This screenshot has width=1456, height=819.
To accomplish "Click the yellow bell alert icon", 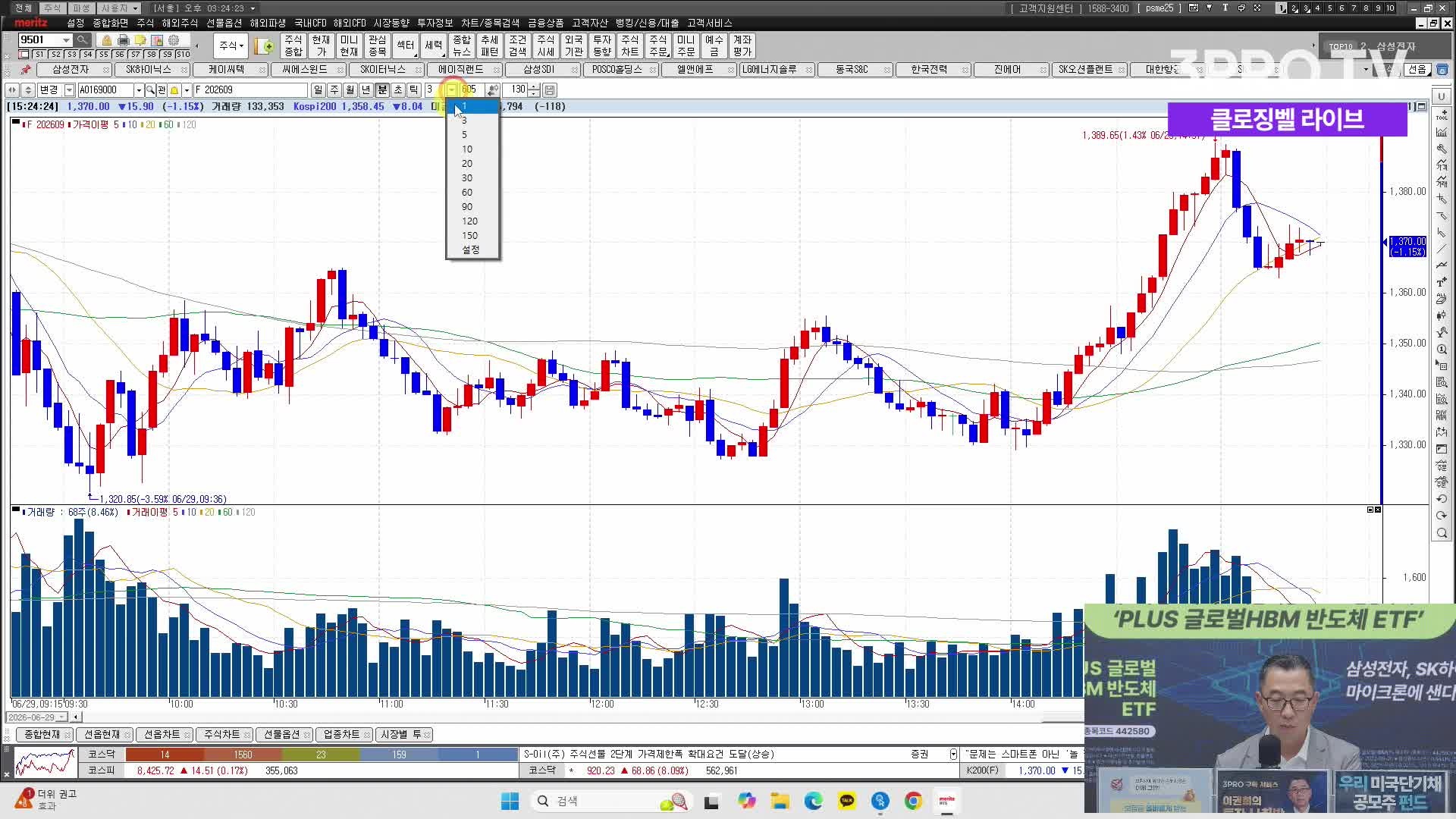I will click(174, 90).
